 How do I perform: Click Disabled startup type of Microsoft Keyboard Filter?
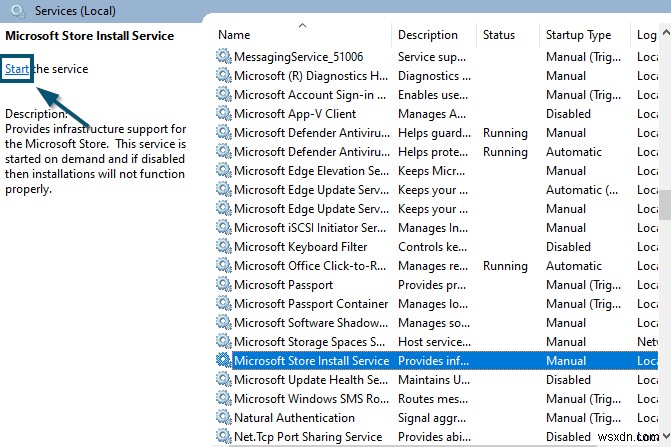click(568, 246)
